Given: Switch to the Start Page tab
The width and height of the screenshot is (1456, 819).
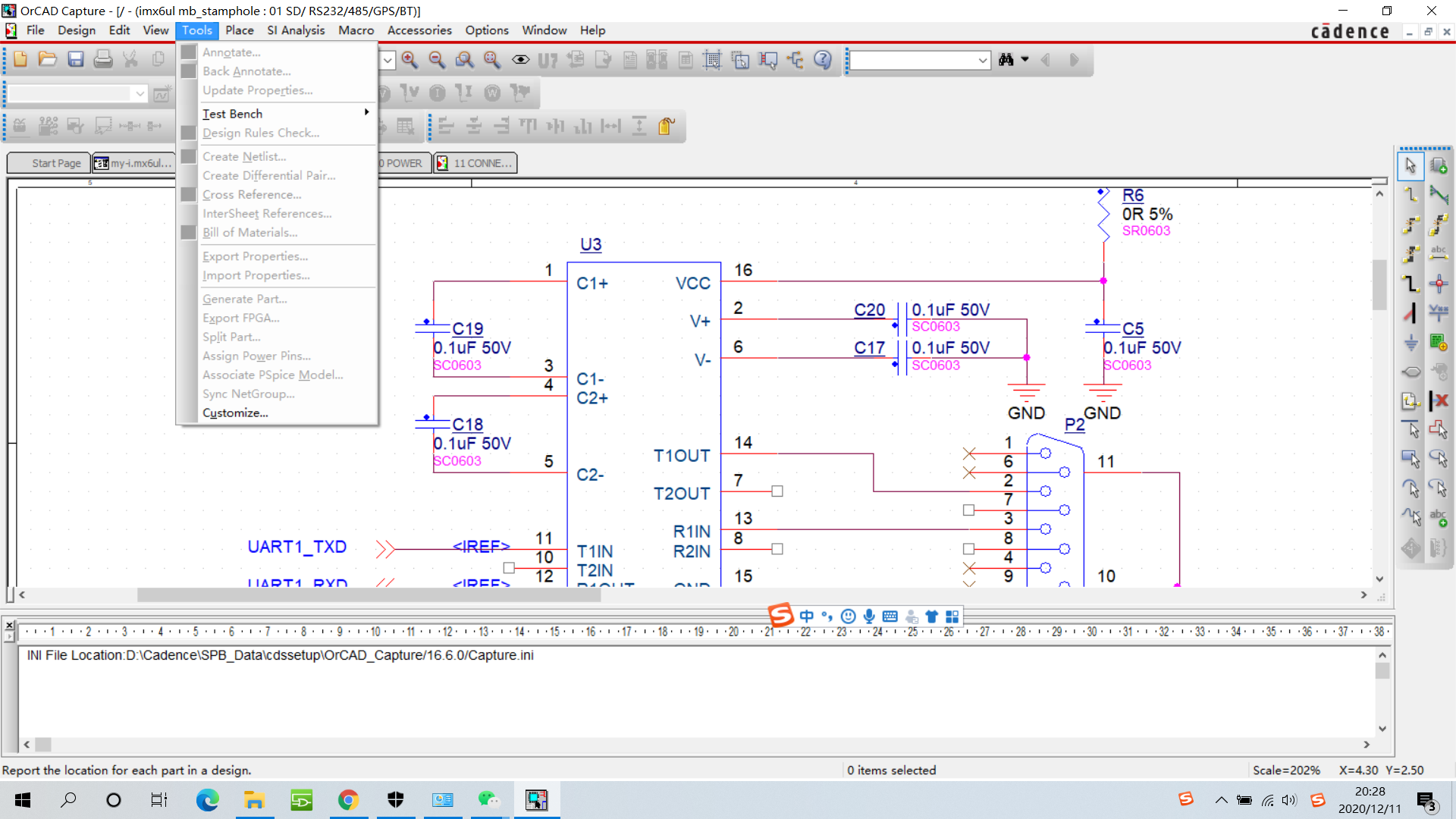Looking at the screenshot, I should pos(49,163).
